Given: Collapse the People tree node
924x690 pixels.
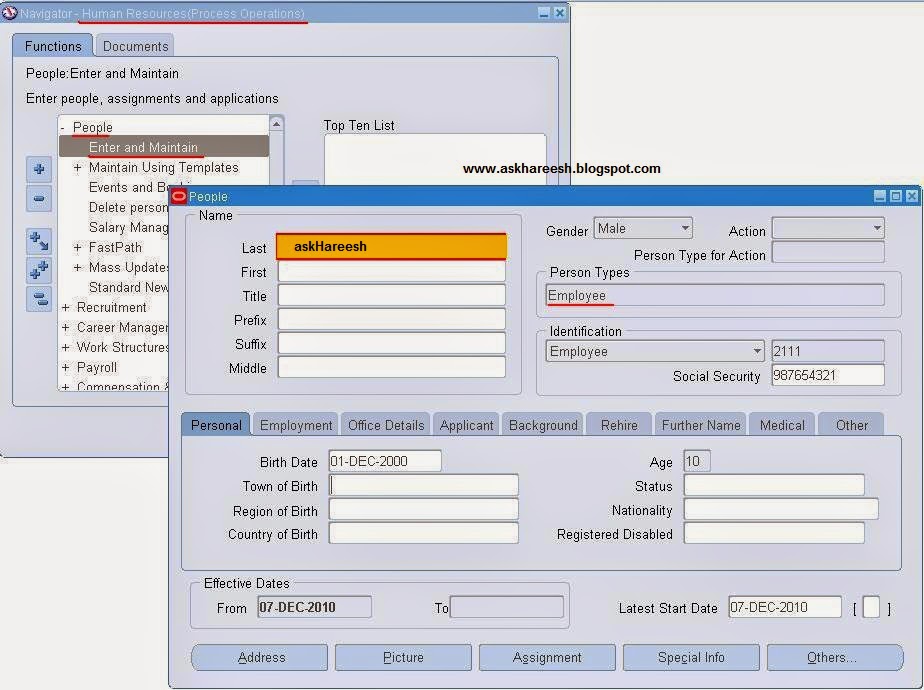Looking at the screenshot, I should coord(63,127).
